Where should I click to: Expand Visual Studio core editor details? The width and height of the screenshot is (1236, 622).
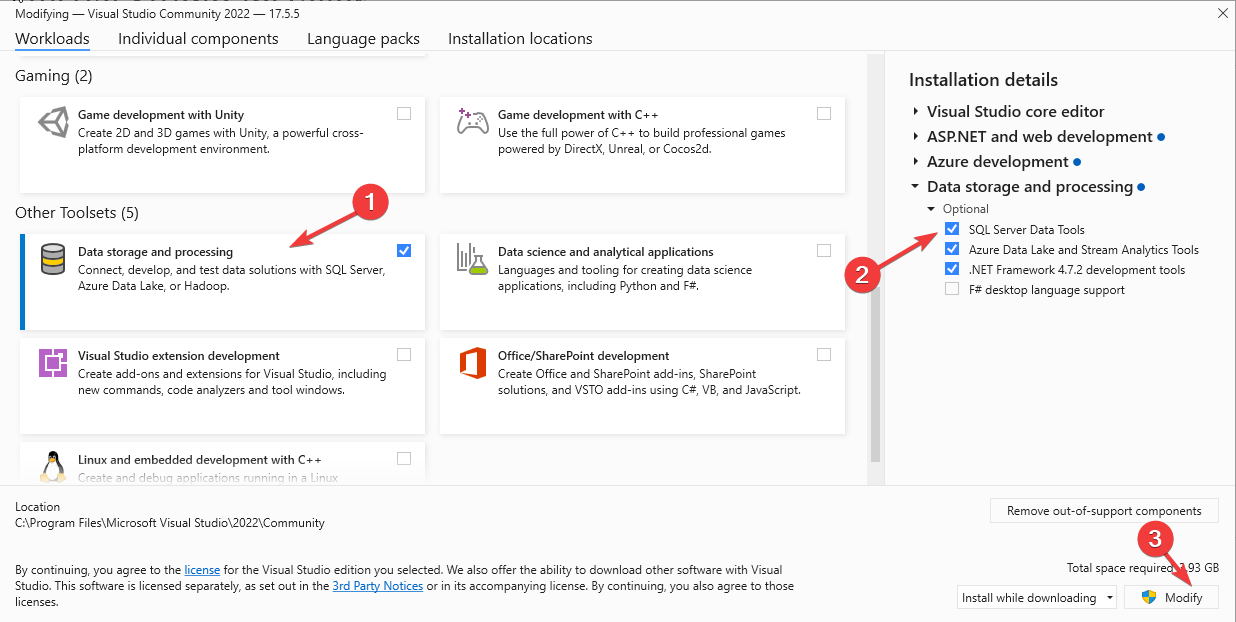915,112
